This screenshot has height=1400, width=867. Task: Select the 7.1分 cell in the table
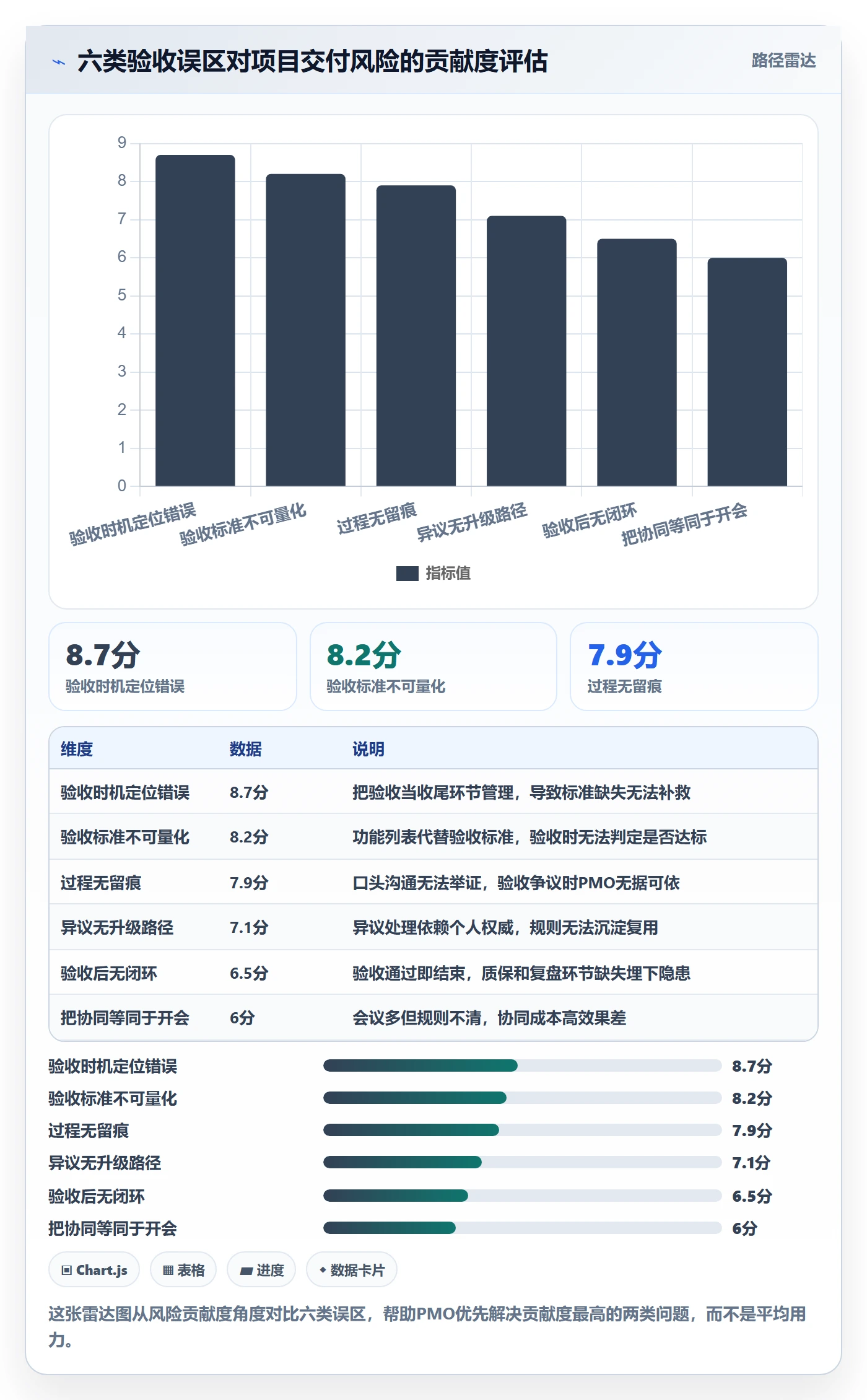coord(249,927)
